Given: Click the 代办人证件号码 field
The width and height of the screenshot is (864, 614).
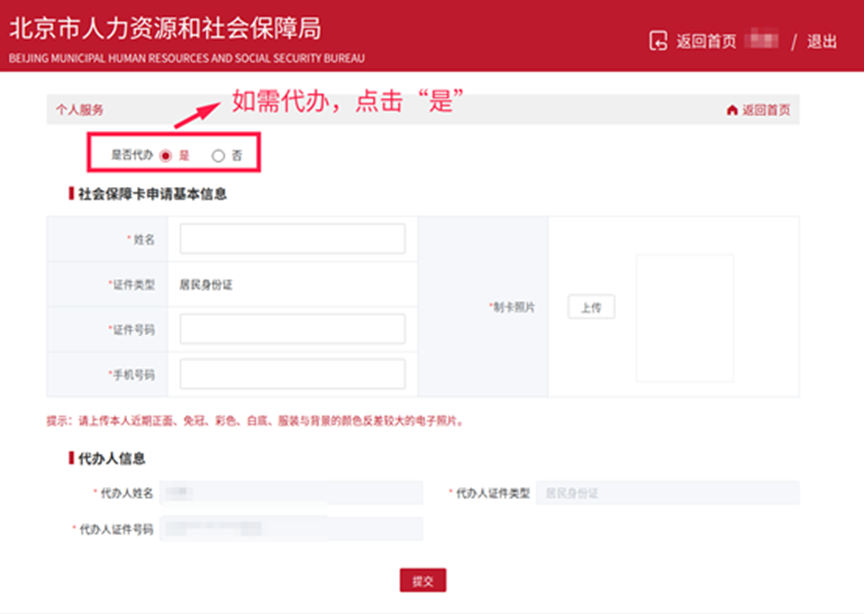Looking at the screenshot, I should point(291,529).
